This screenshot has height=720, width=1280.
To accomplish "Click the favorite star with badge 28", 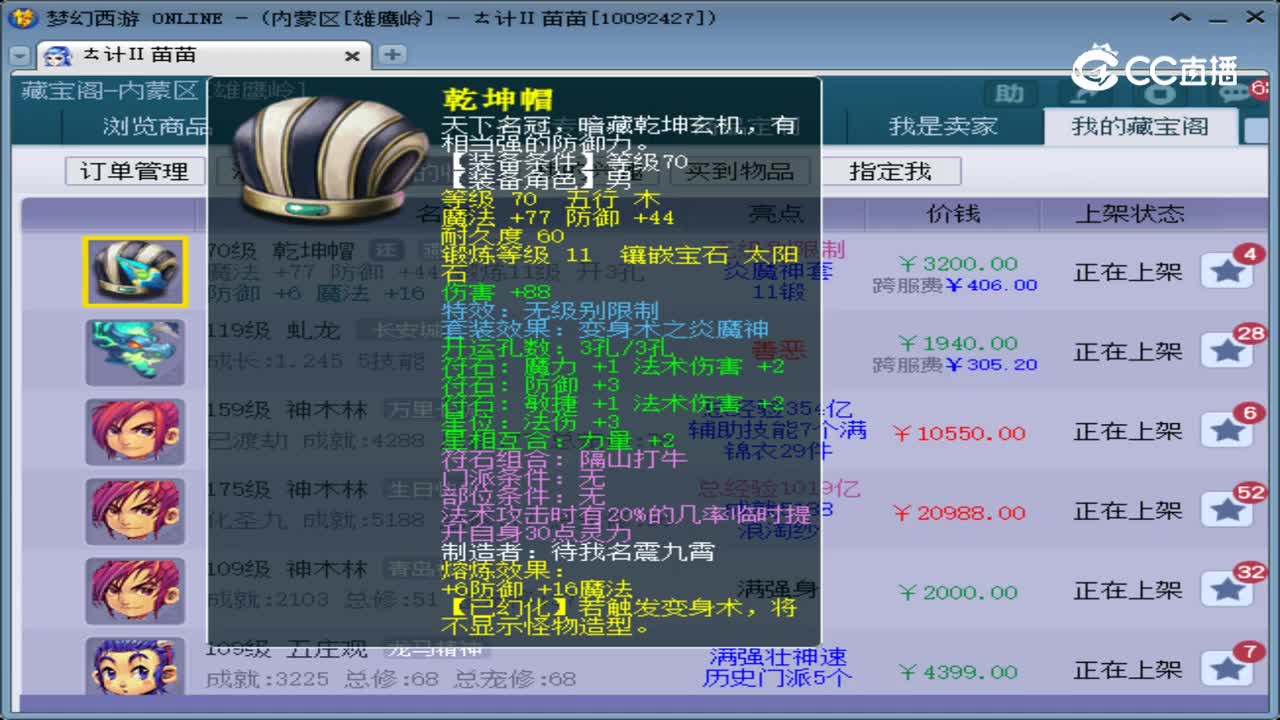I will (1227, 350).
